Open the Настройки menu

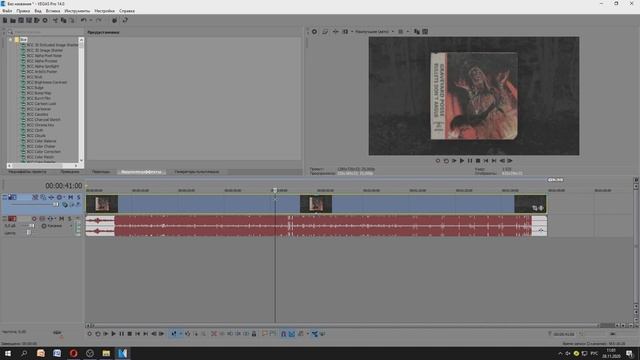[x=104, y=11]
